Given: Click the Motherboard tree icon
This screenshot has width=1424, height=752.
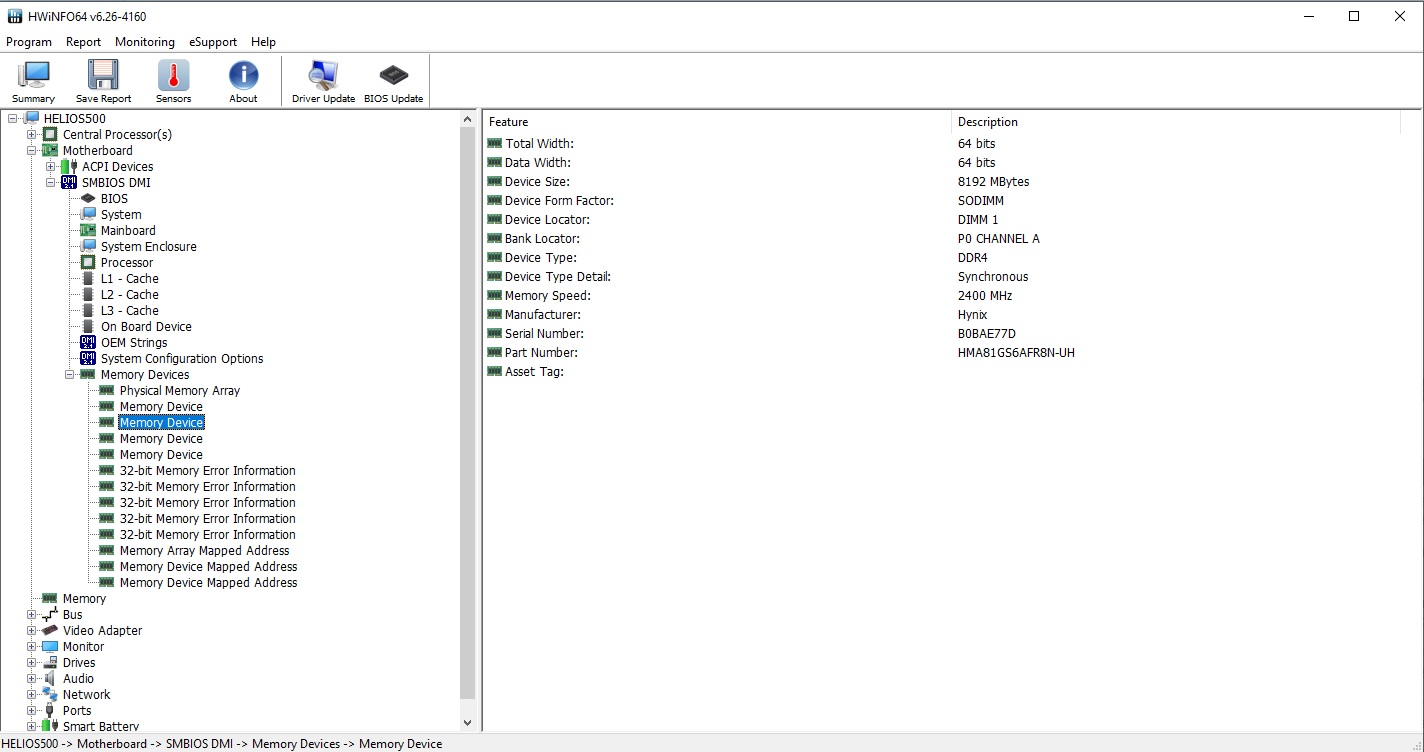Looking at the screenshot, I should 50,151.
